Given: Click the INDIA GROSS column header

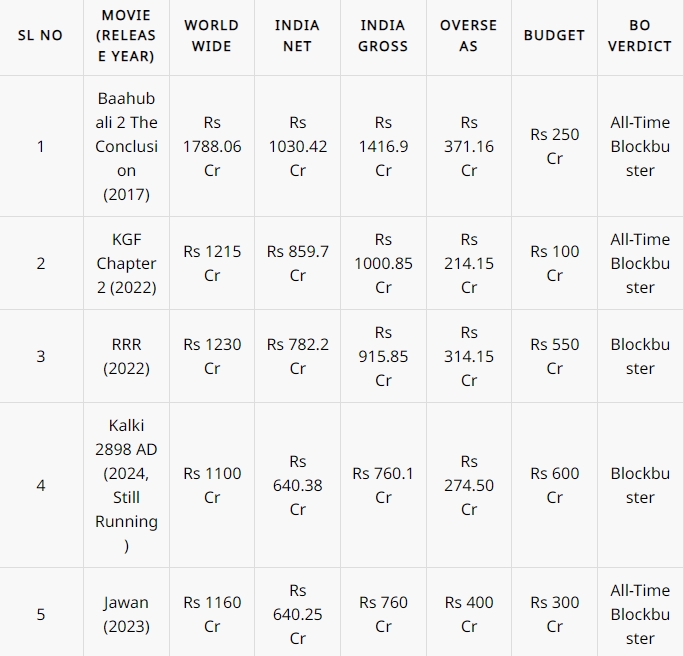Looking at the screenshot, I should (383, 35).
